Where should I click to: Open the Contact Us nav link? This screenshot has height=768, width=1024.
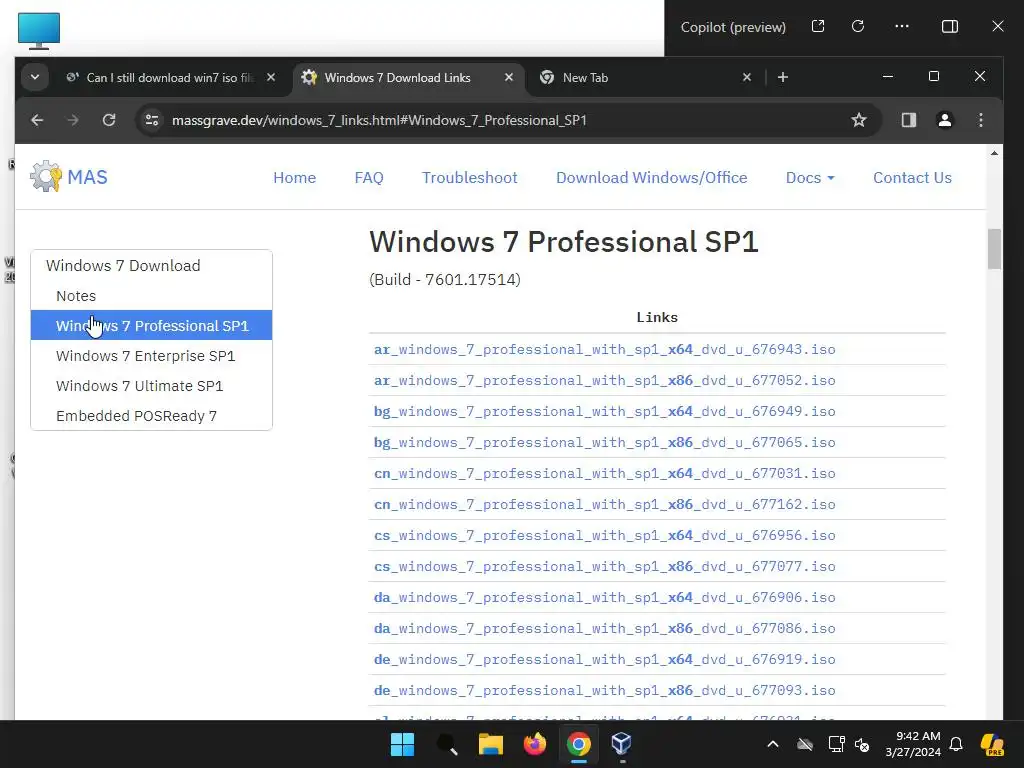coord(912,178)
